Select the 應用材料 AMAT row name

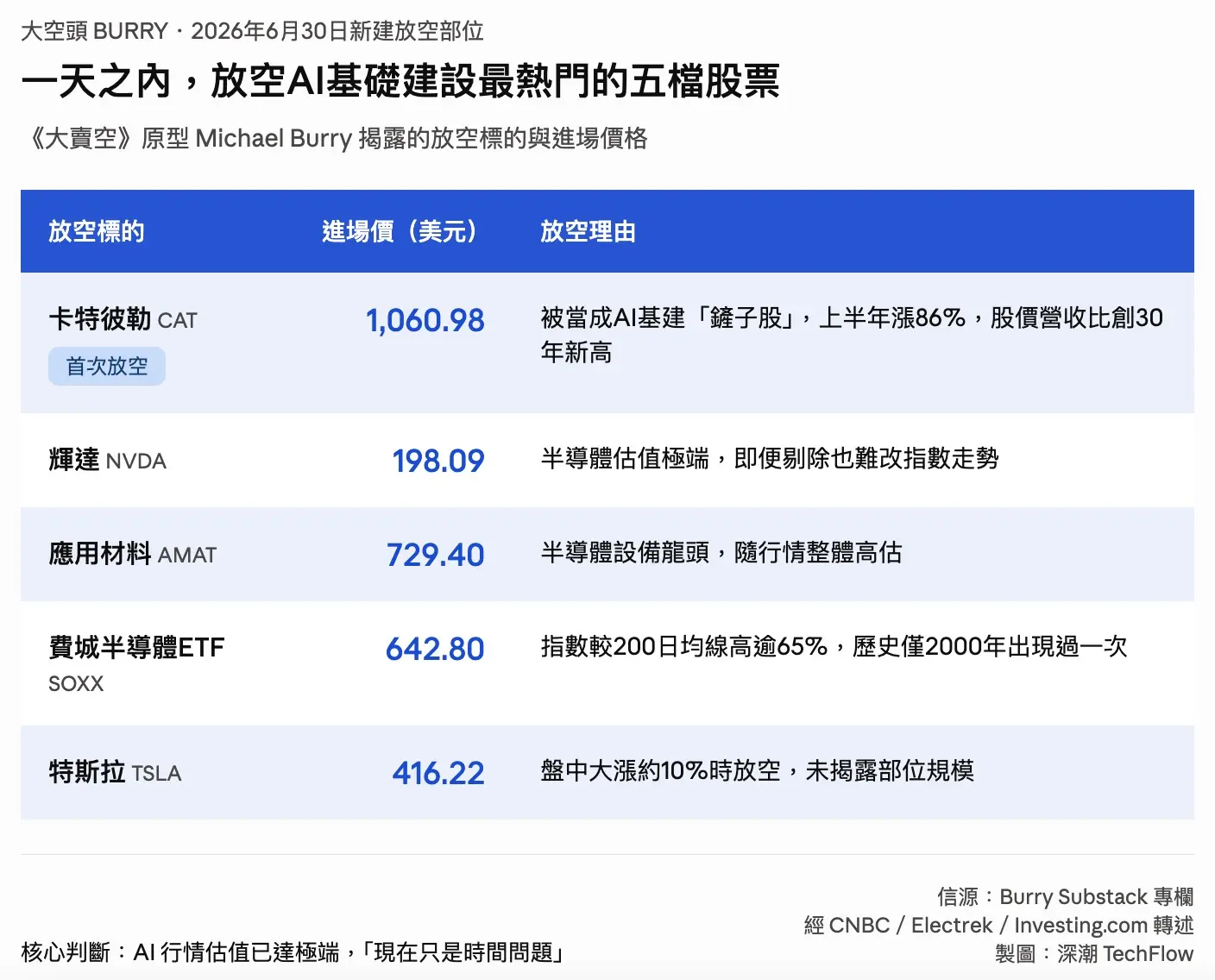coord(133,554)
